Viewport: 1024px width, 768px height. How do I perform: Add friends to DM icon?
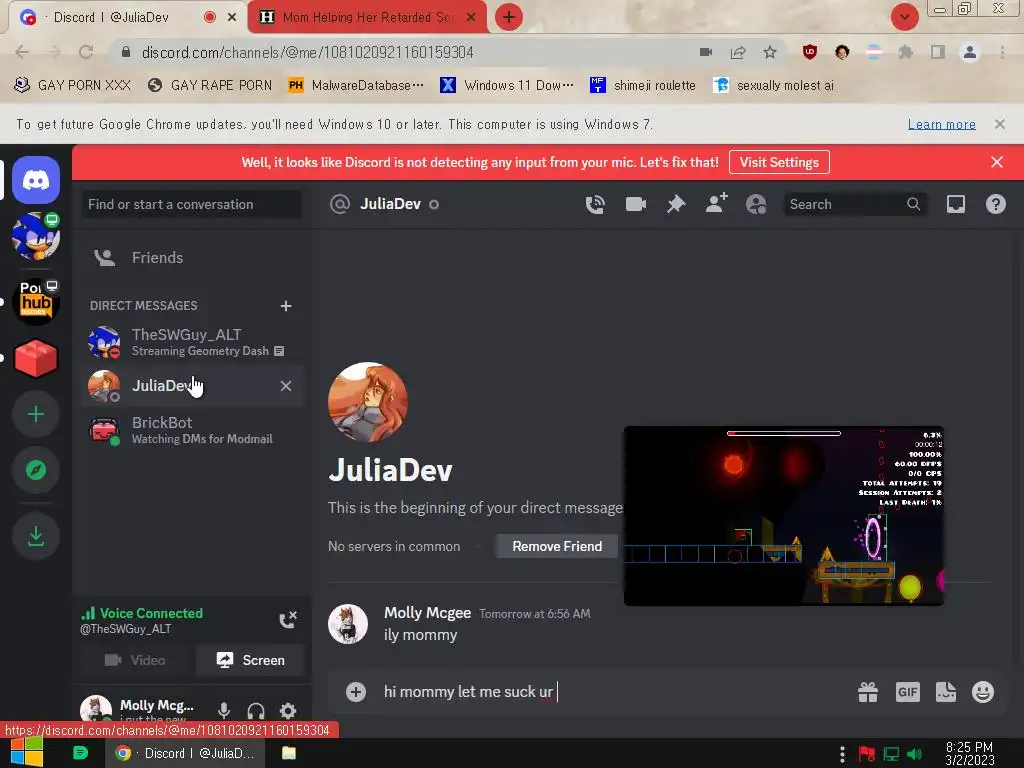click(716, 204)
